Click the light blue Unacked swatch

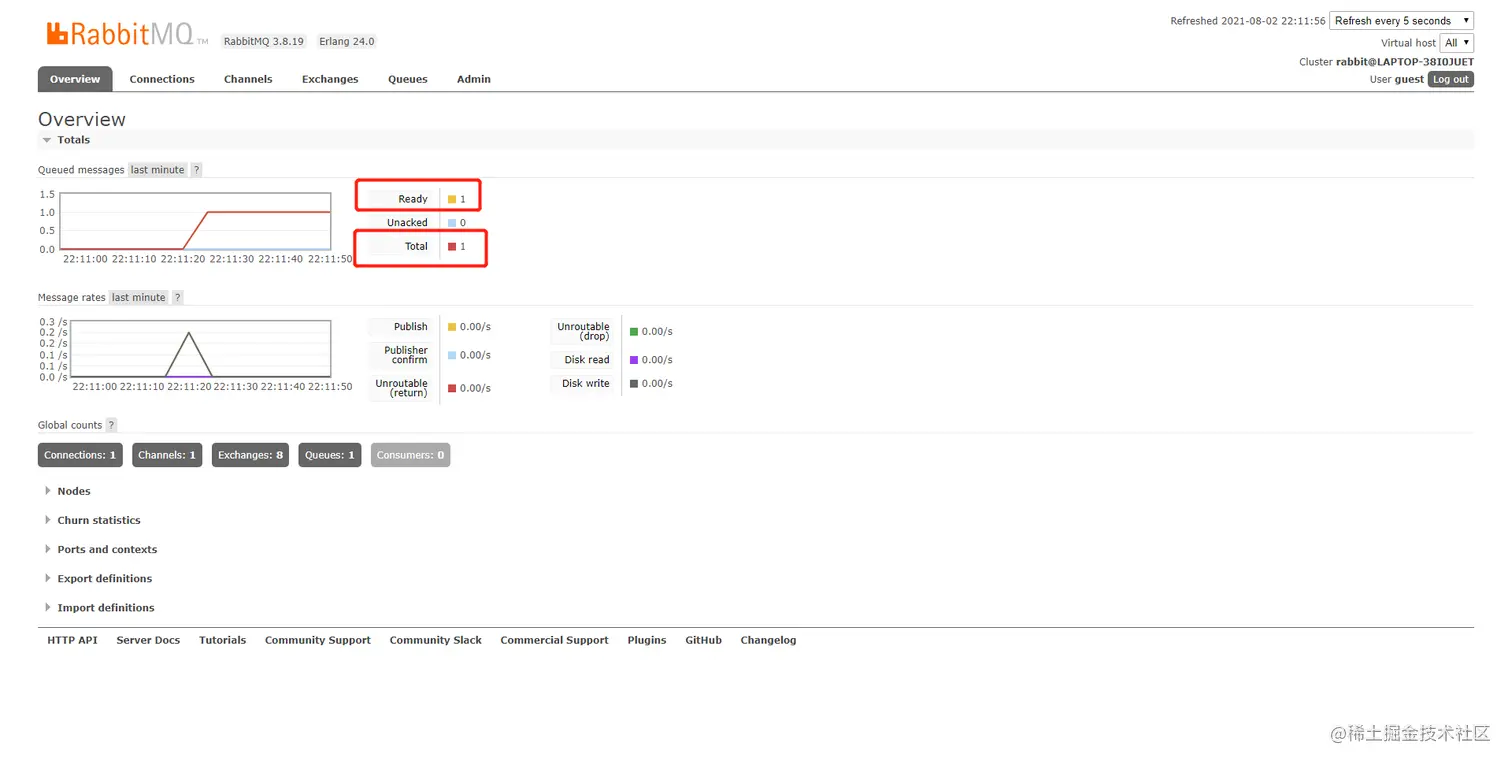[452, 223]
